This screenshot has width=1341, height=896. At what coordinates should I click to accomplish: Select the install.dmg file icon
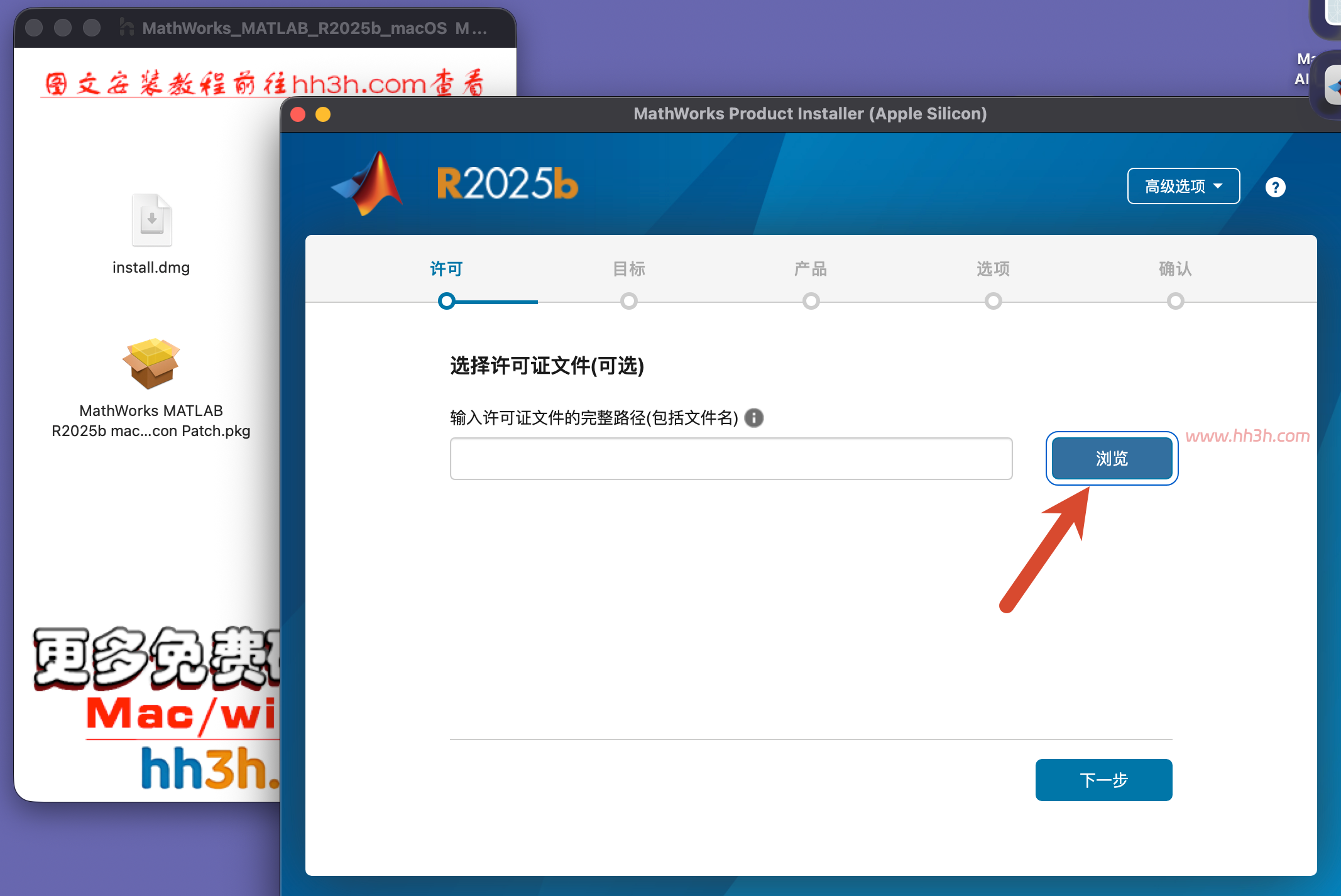tap(151, 220)
